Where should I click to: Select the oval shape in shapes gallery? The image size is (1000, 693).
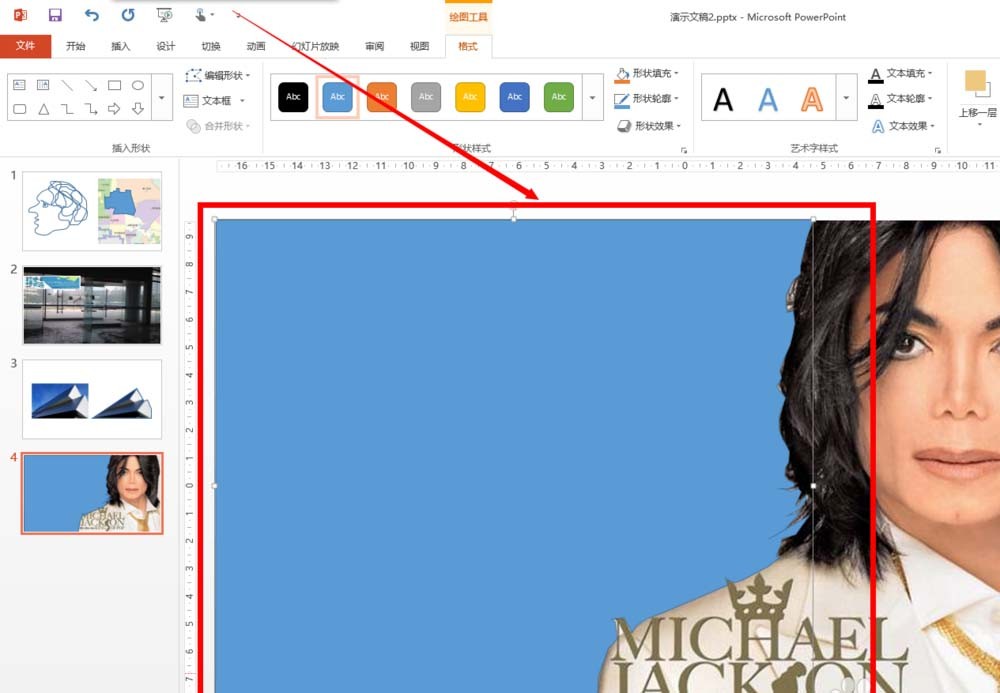[x=138, y=85]
